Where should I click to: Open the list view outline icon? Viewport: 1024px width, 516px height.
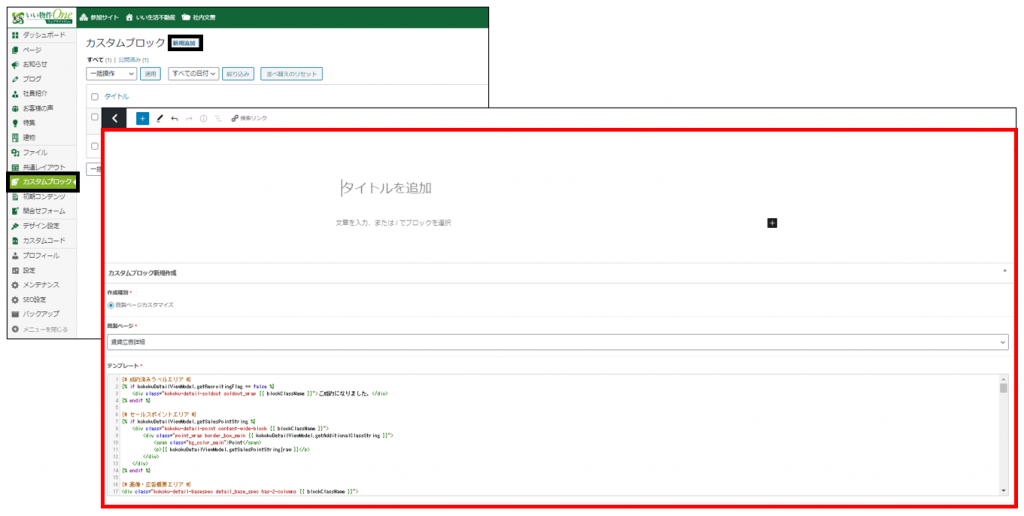point(218,118)
